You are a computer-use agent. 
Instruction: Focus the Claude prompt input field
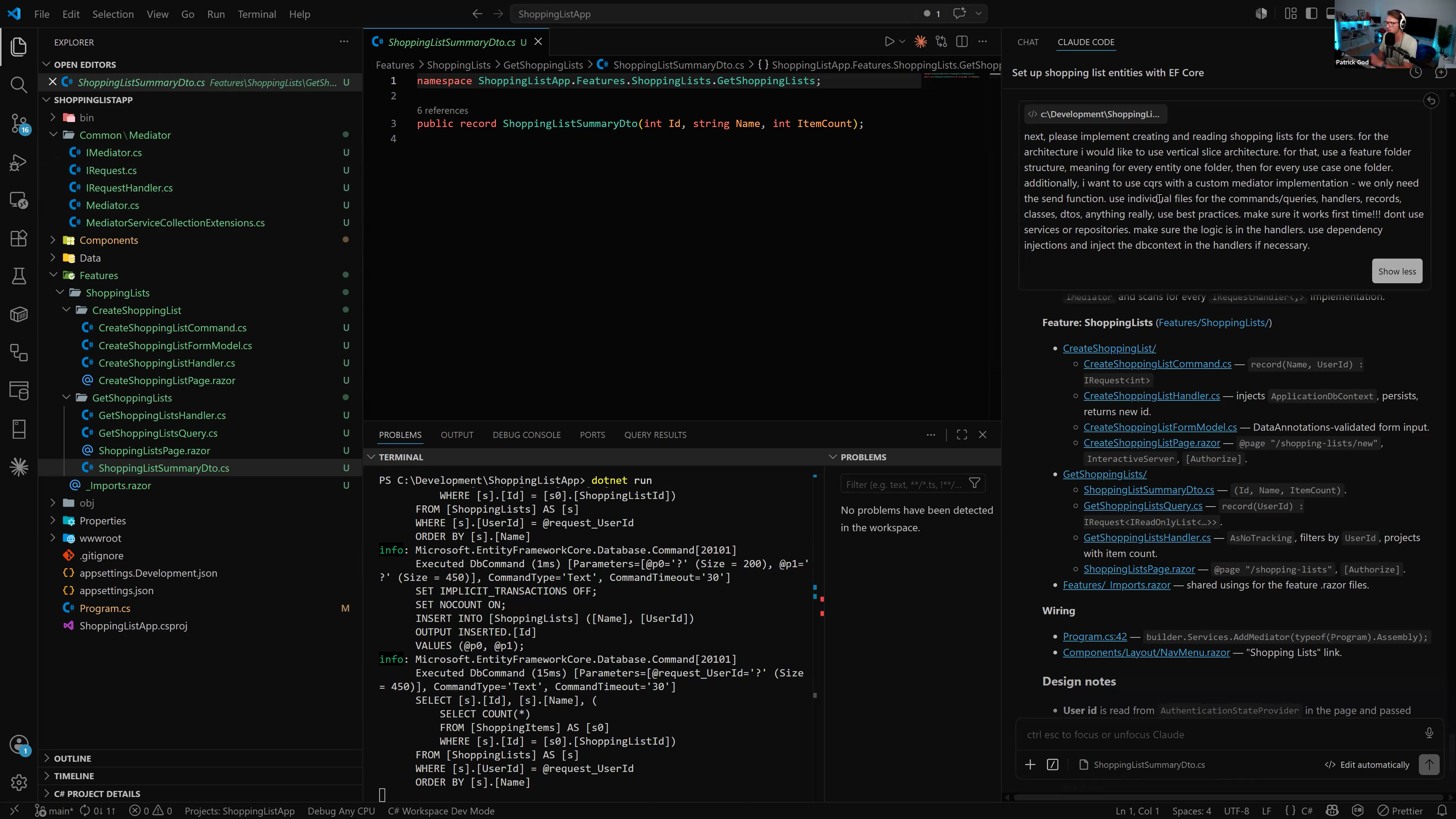tap(1221, 734)
